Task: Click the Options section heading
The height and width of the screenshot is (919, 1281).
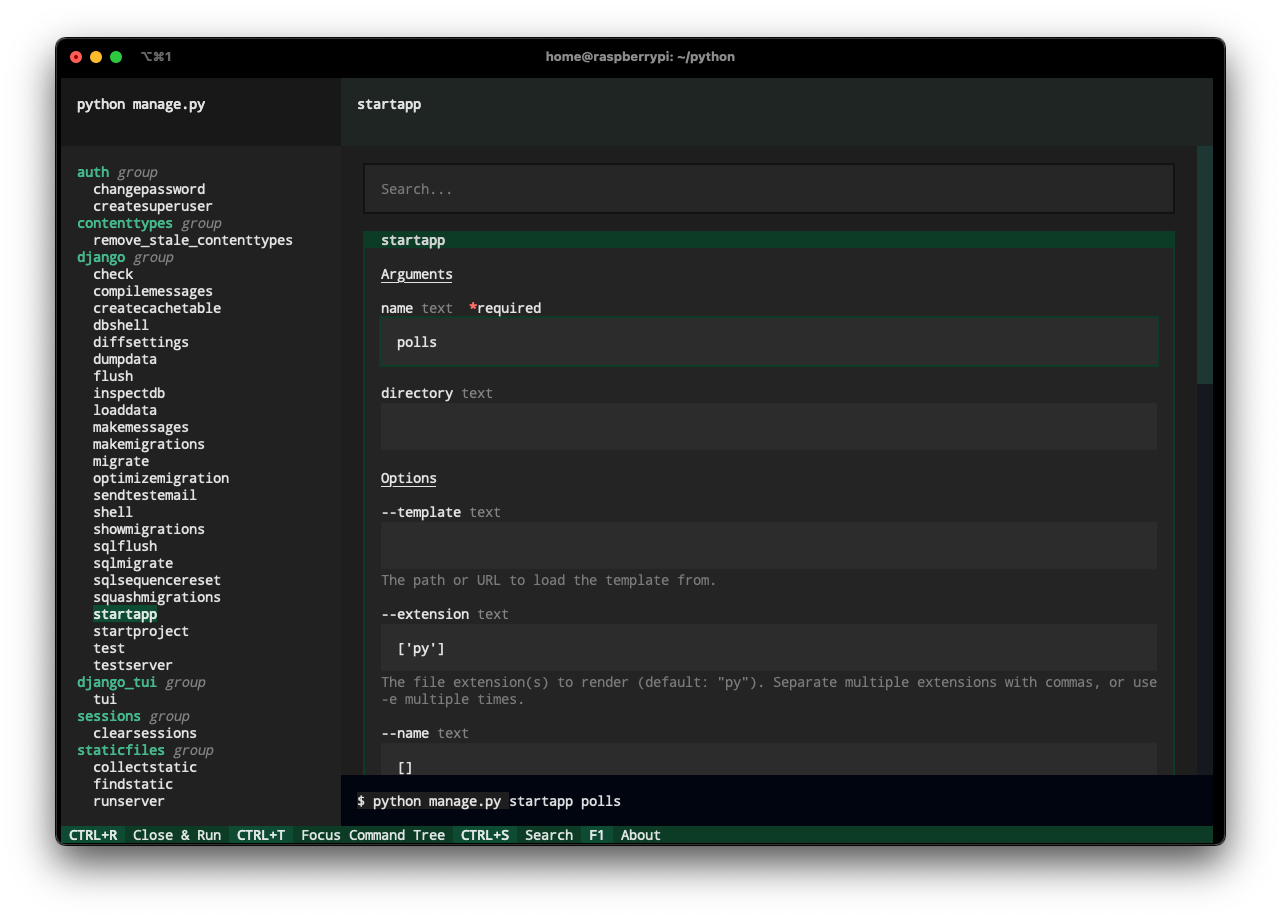Action: (x=409, y=478)
